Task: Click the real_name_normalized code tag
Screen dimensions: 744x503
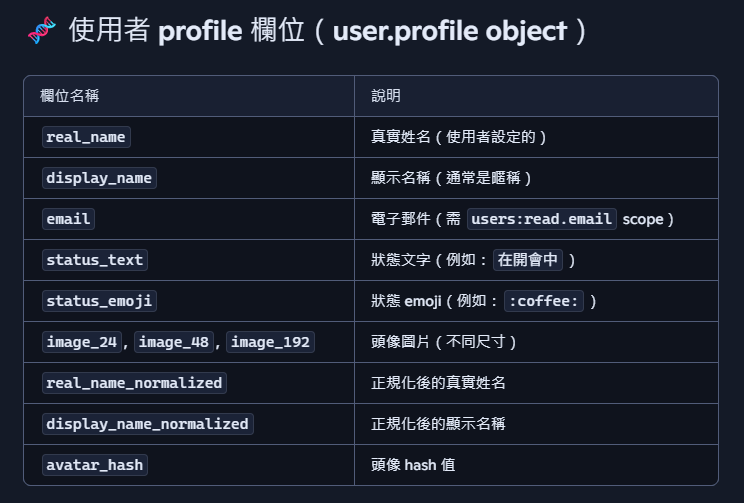Action: [134, 383]
